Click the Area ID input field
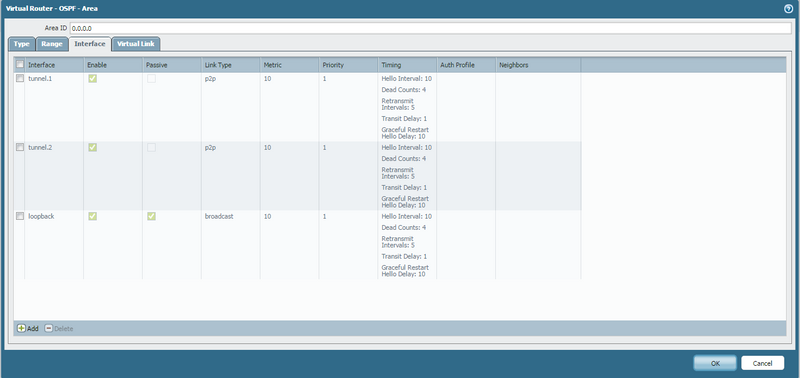Viewport: 800px width, 378px height. 430,28
